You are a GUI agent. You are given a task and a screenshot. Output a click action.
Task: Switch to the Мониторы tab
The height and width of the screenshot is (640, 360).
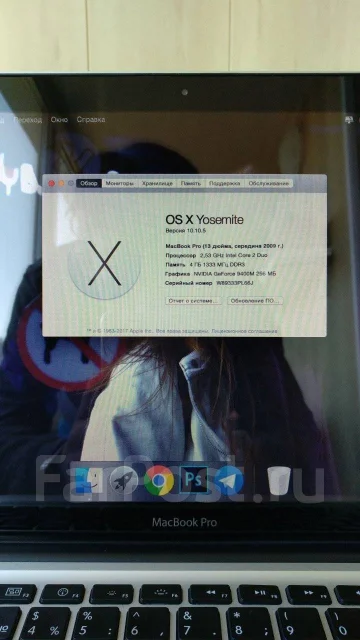[120, 183]
